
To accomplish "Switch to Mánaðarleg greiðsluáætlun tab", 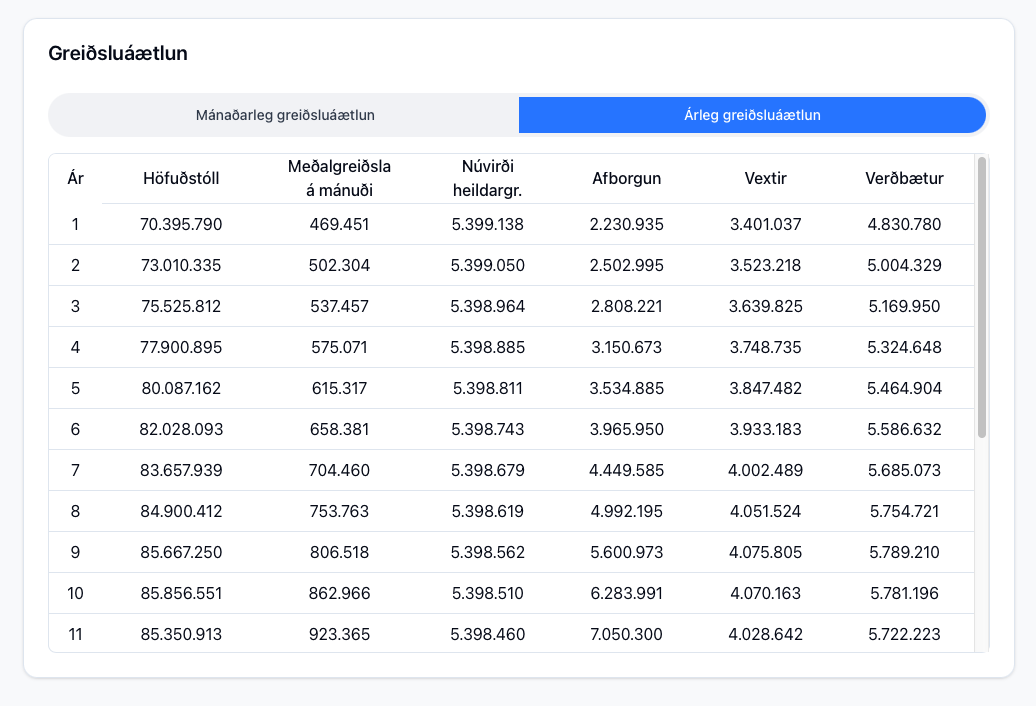I will tap(285, 115).
